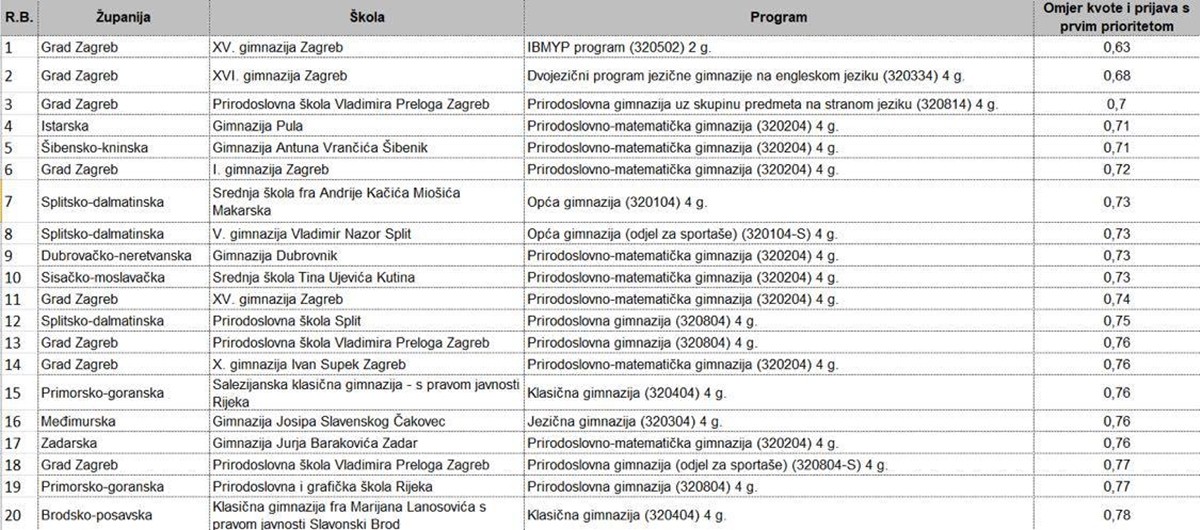This screenshot has width=1200, height=530.
Task: Click the 'Škola' column header
Action: click(367, 18)
